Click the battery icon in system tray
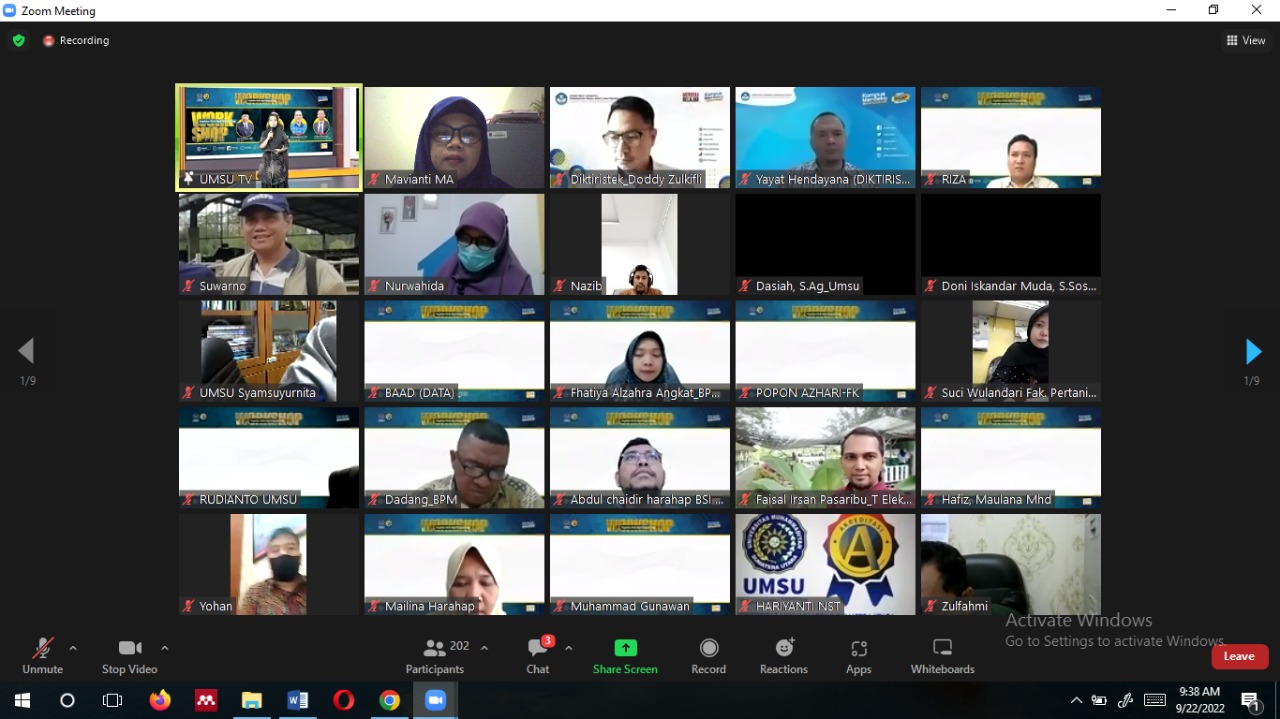 point(1099,700)
